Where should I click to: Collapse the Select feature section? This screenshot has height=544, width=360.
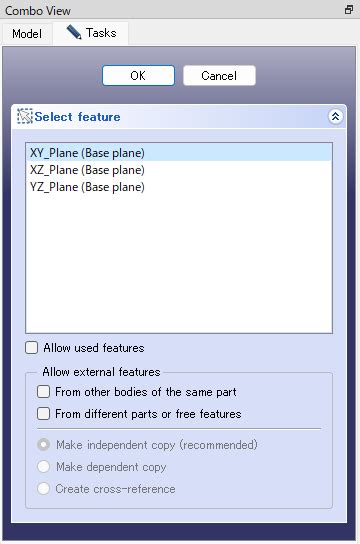pos(335,117)
